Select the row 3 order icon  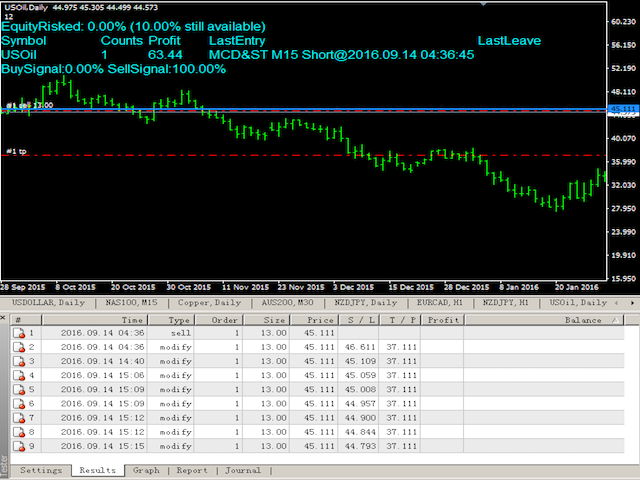pyautogui.click(x=18, y=362)
